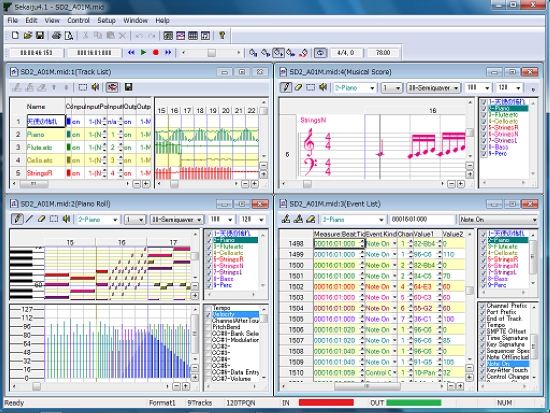Click the rewind to previous measure button
550x413 pixels.
point(131,53)
